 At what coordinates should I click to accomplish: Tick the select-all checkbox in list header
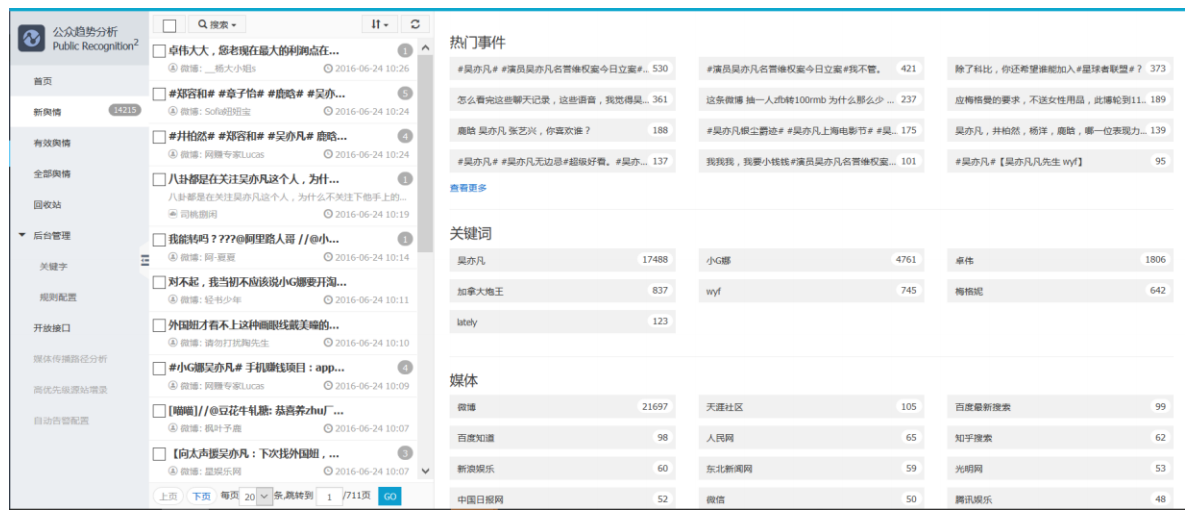pyautogui.click(x=170, y=26)
